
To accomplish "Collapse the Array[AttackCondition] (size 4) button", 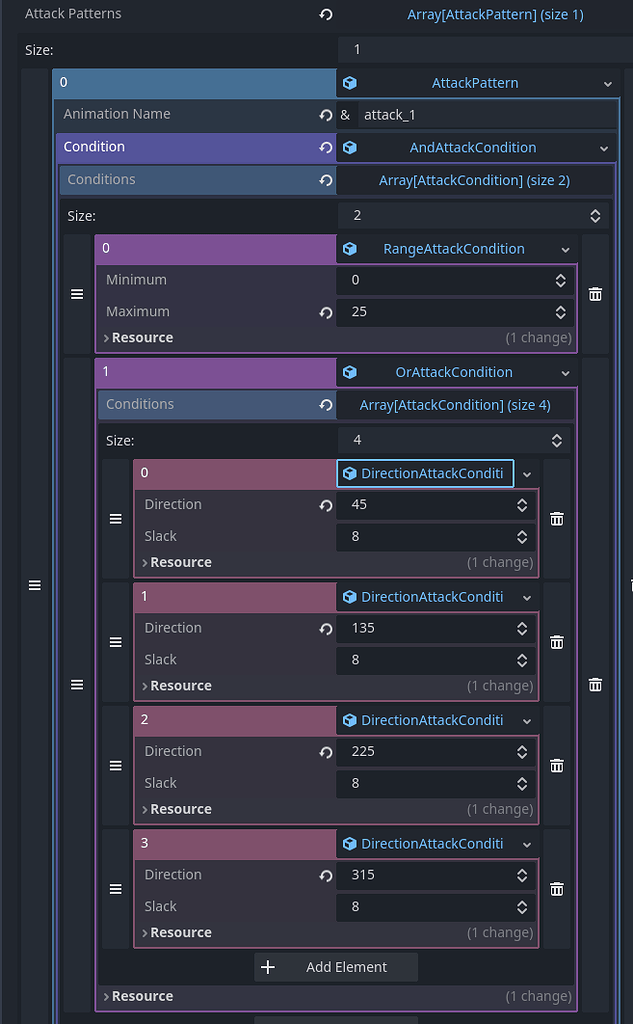I will (x=455, y=405).
